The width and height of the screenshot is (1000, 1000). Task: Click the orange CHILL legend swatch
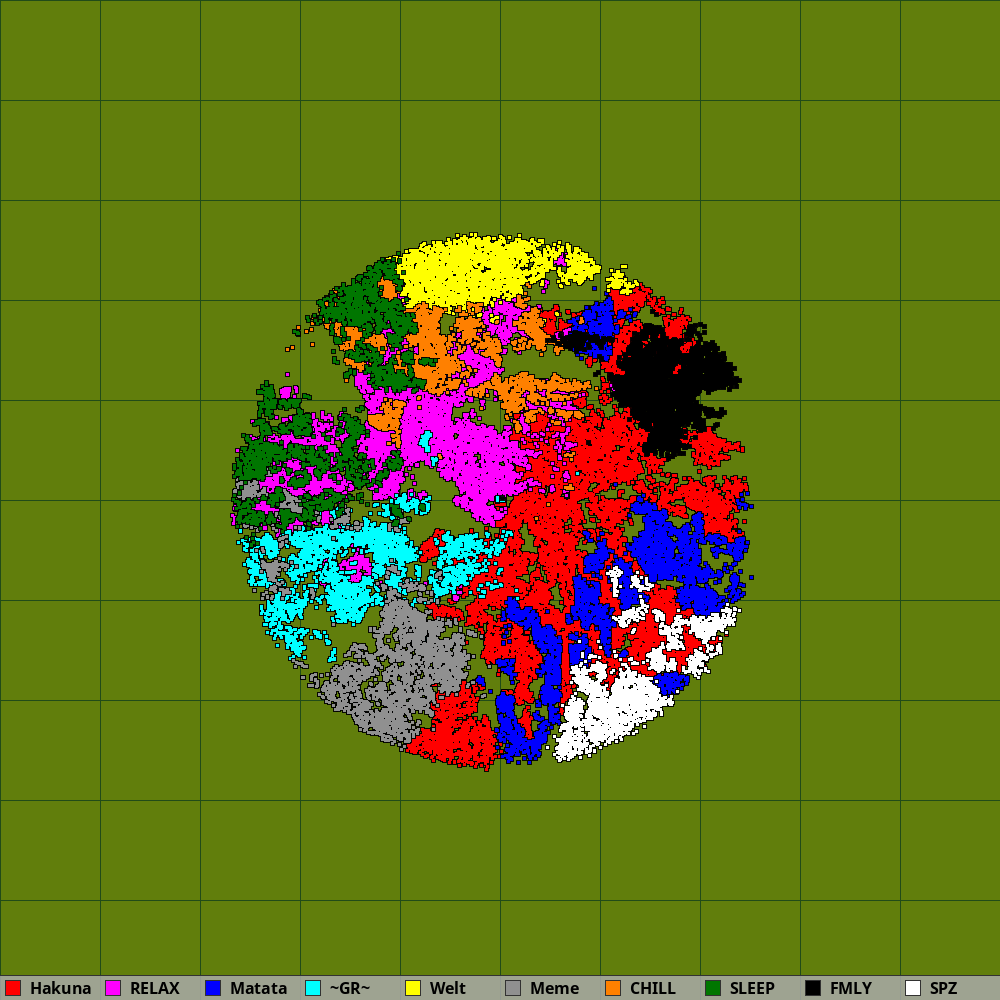(x=613, y=988)
